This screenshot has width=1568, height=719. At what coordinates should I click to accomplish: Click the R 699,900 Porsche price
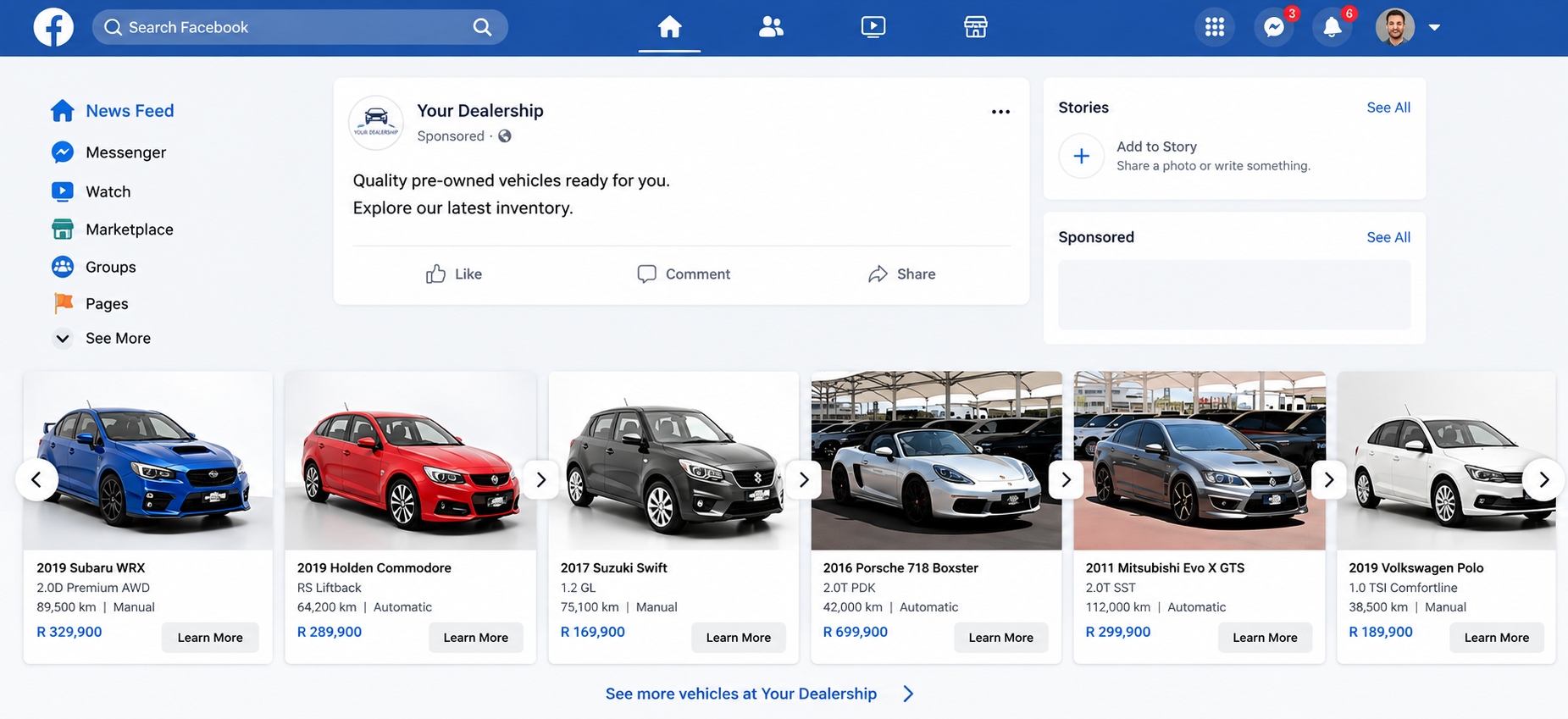point(856,632)
